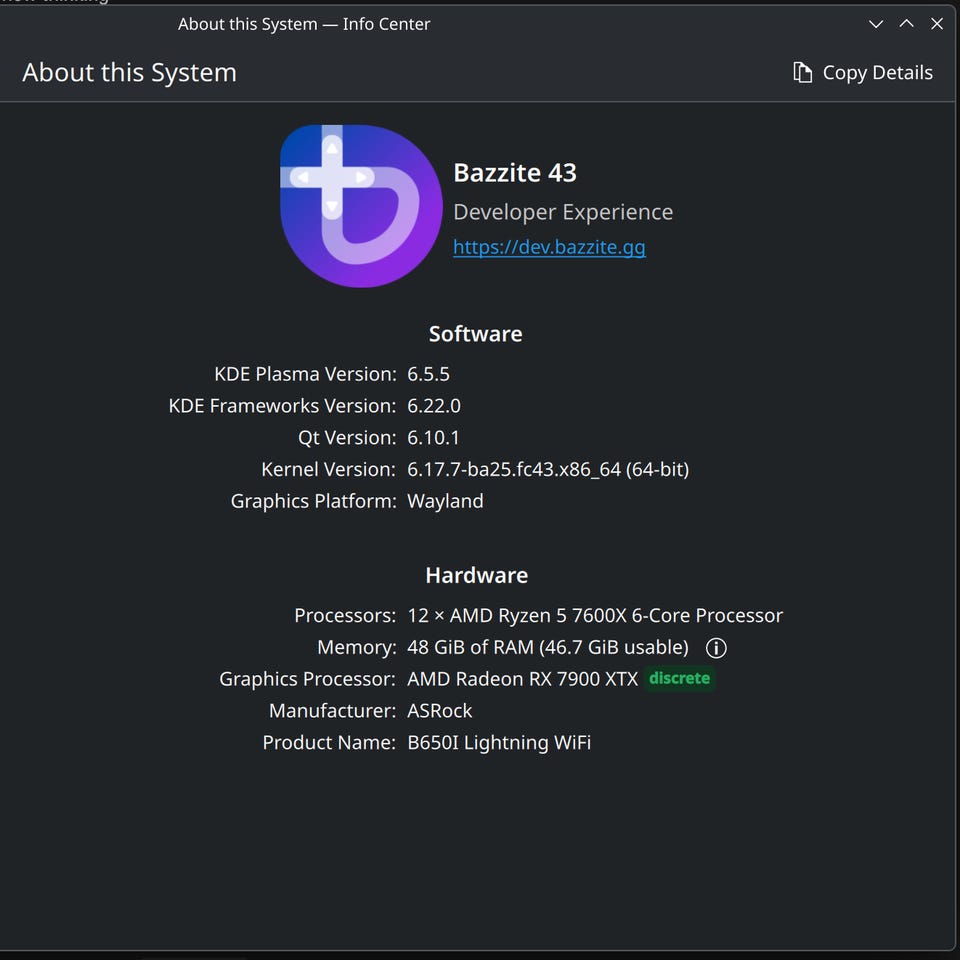Click the Copy Details clipboard icon
The width and height of the screenshot is (960, 960).
[802, 73]
